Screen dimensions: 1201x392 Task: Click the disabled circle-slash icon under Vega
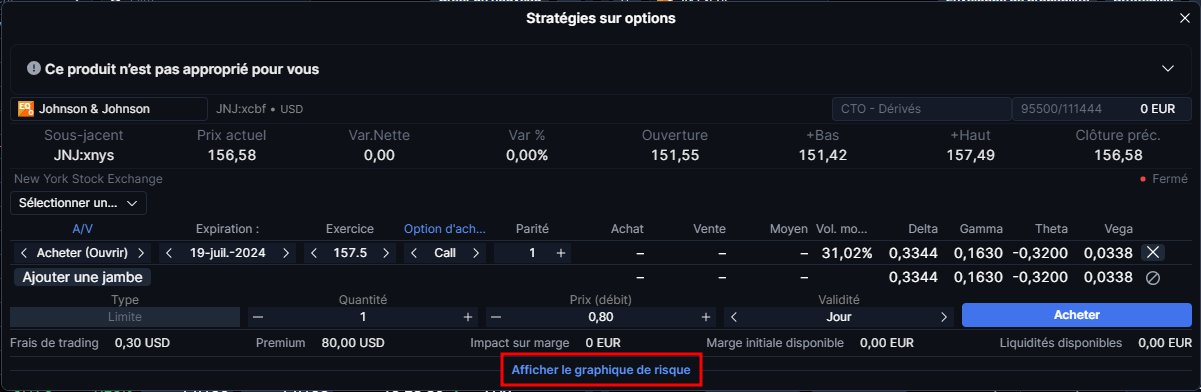click(x=1152, y=278)
